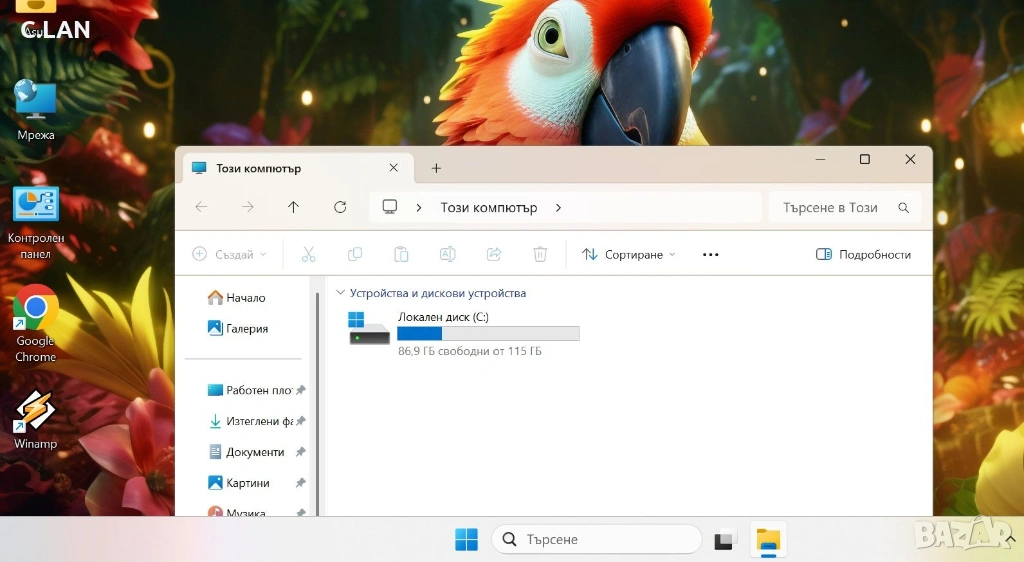
Task: Open the three-dots more options menu
Action: click(x=710, y=254)
